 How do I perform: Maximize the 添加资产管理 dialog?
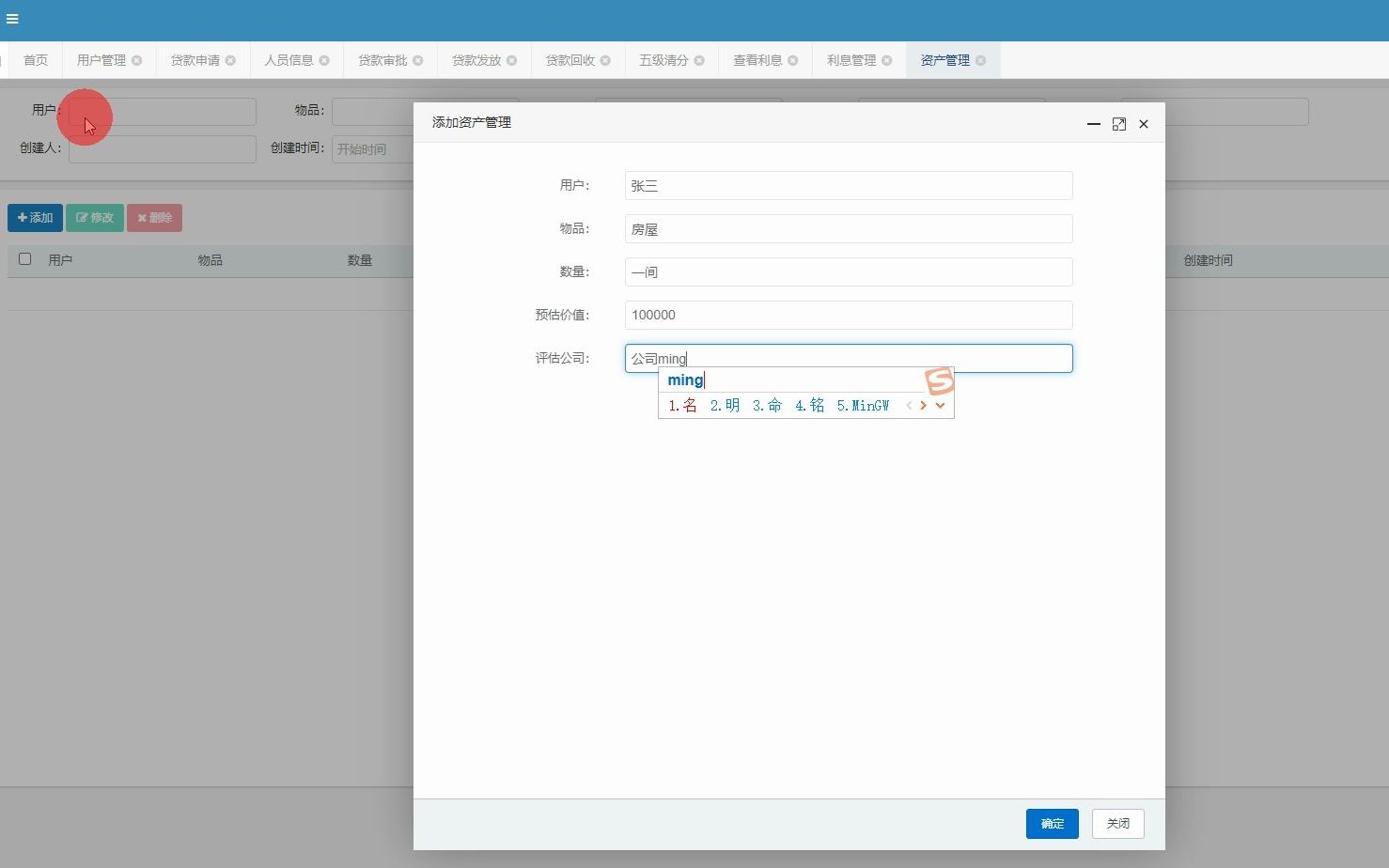click(1118, 124)
